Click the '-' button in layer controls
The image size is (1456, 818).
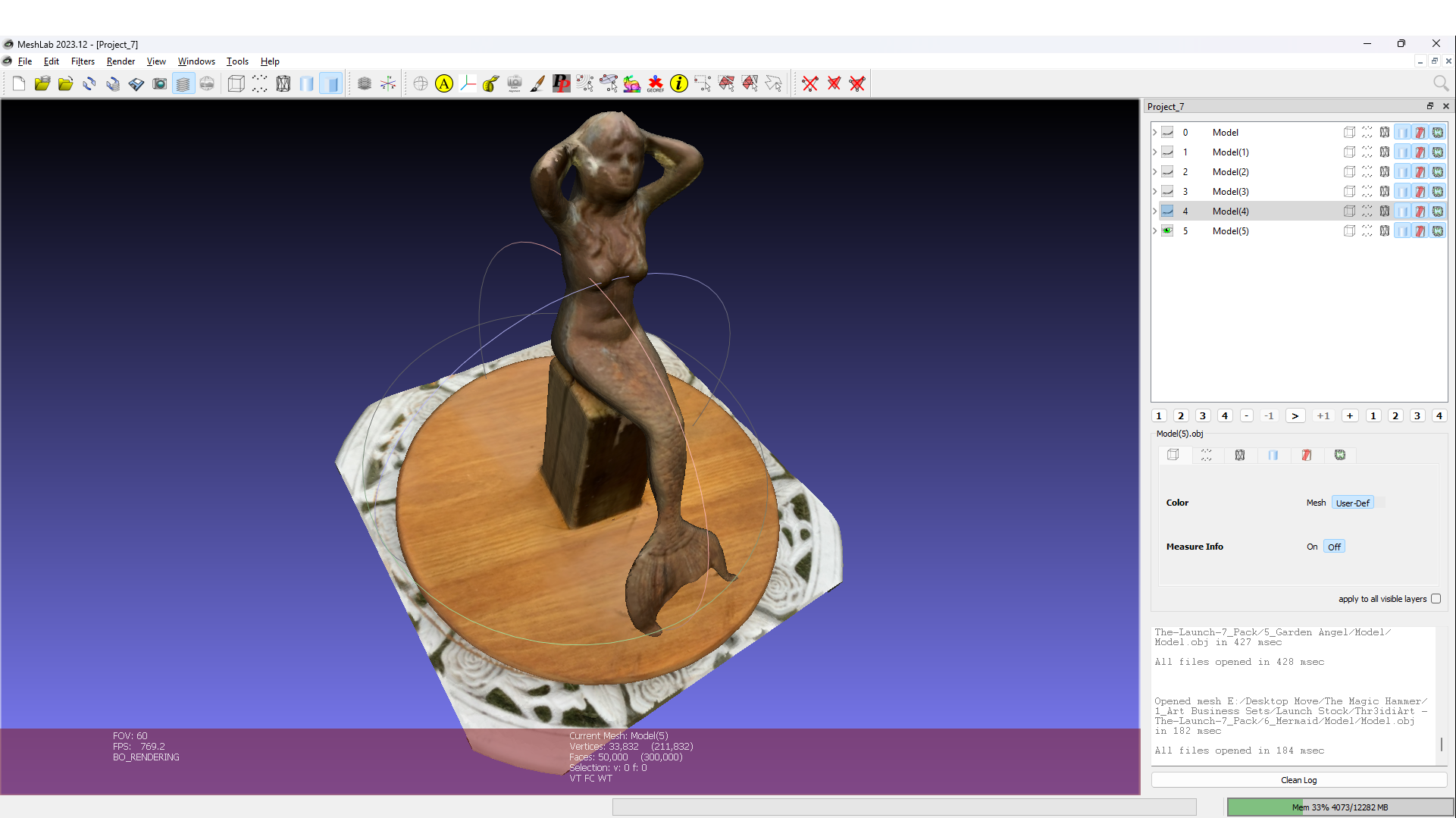[x=1247, y=415]
